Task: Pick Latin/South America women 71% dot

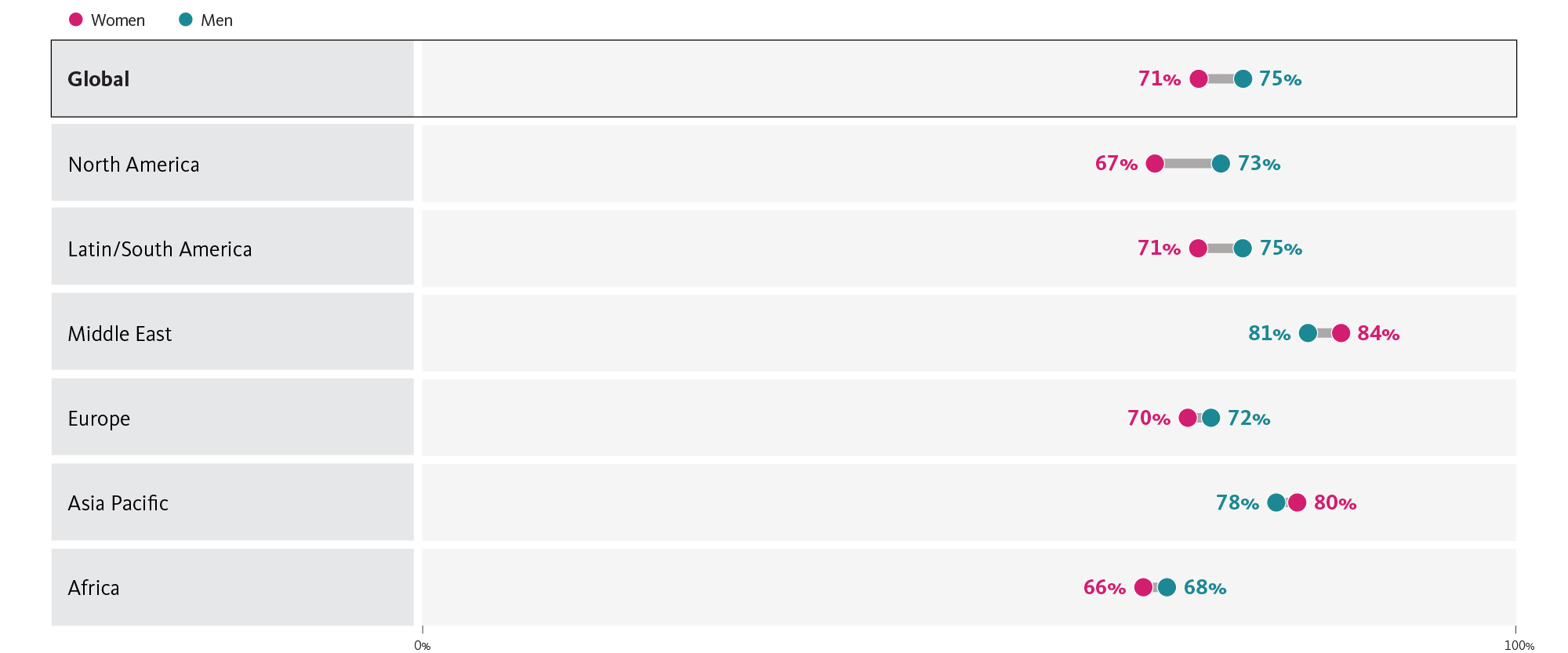Action: (1198, 249)
